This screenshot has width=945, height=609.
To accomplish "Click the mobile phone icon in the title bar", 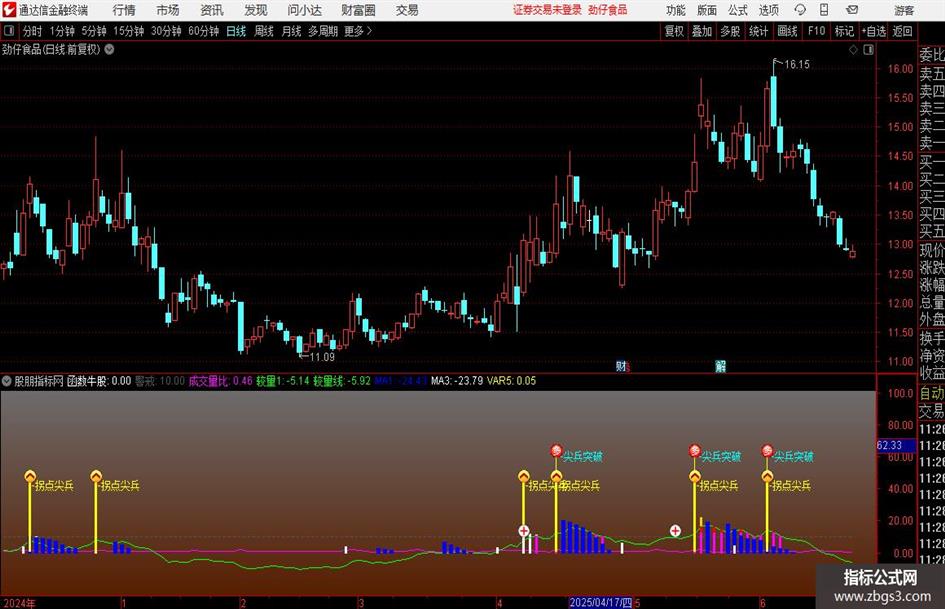I will (824, 10).
